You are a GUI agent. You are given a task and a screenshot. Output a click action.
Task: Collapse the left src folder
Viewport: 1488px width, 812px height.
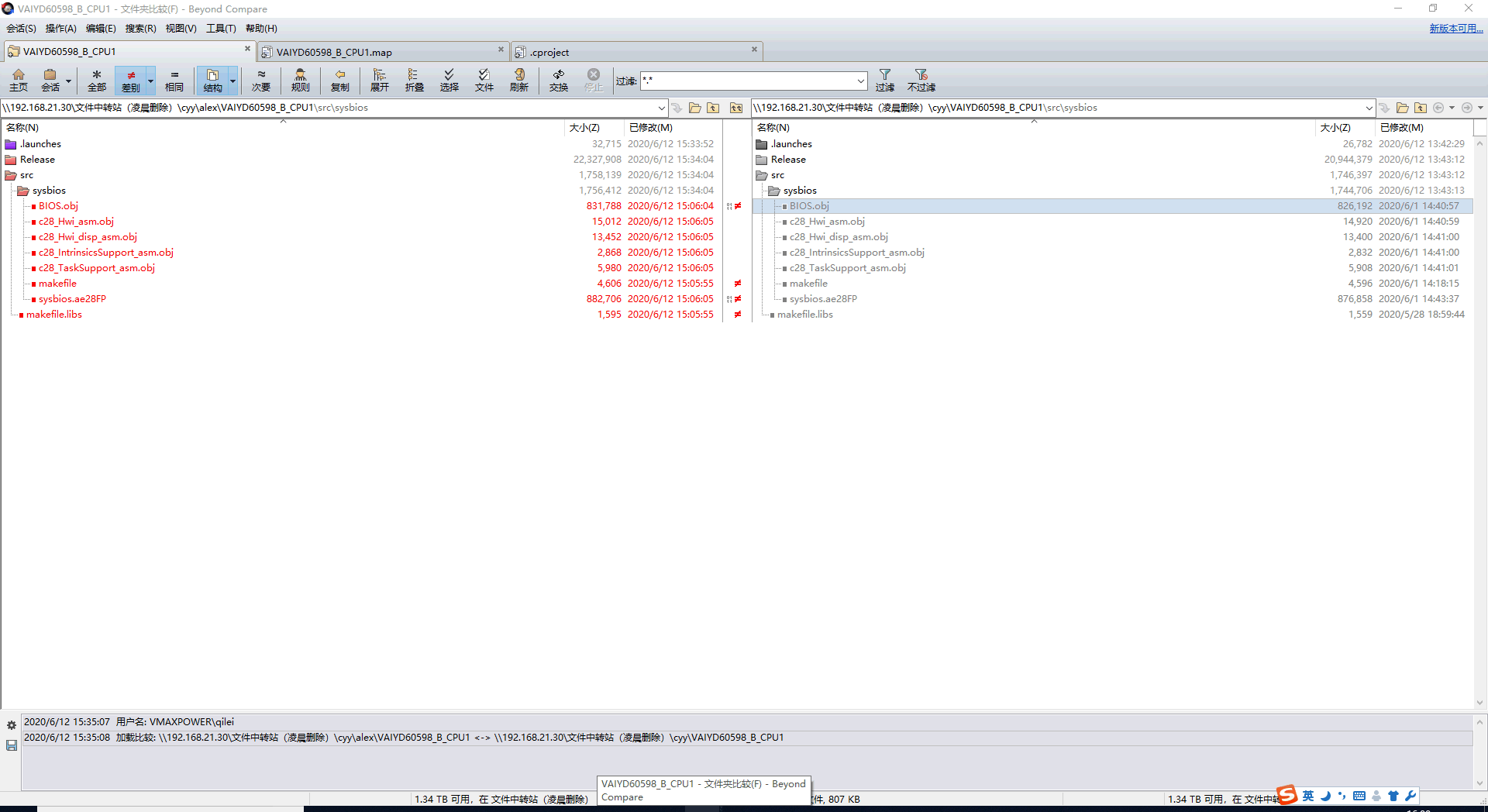click(x=11, y=175)
